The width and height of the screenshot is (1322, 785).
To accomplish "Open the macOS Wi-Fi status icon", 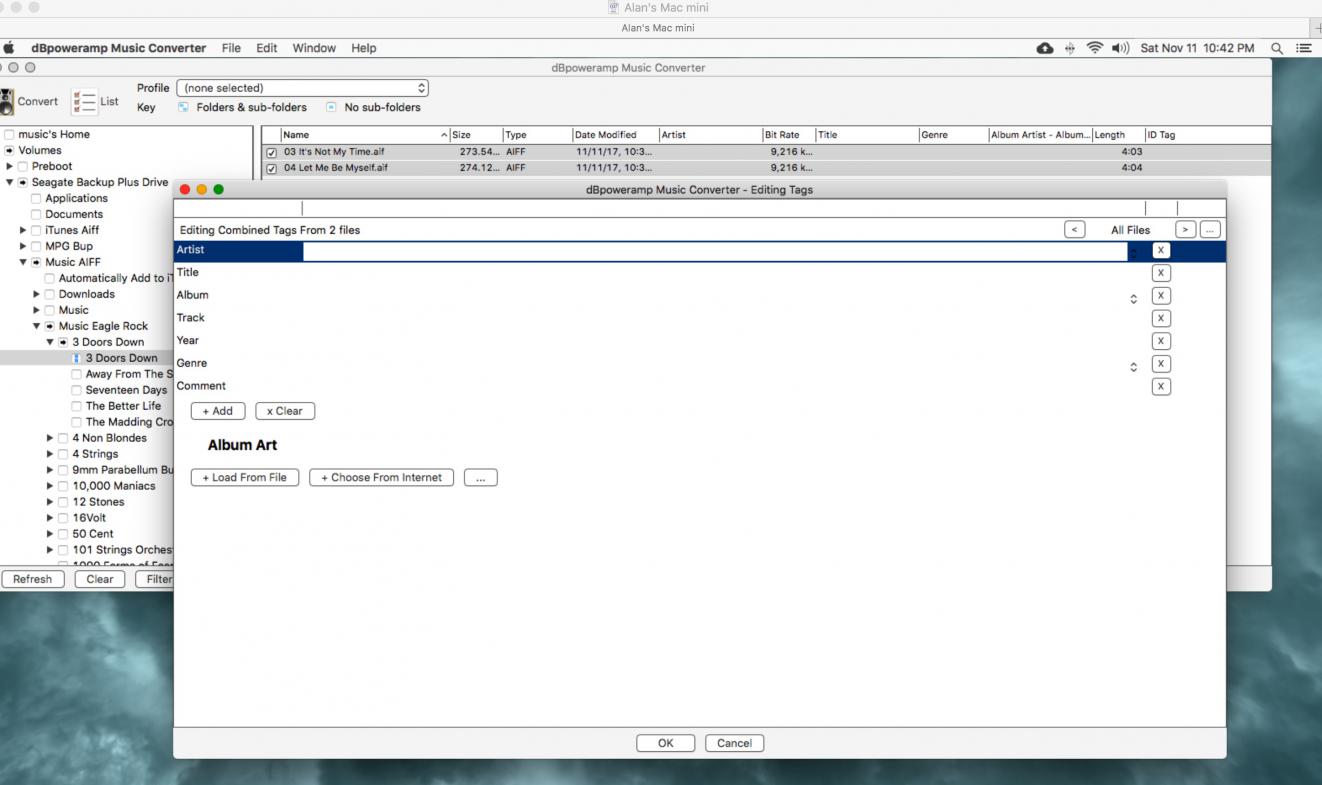I will click(1094, 48).
